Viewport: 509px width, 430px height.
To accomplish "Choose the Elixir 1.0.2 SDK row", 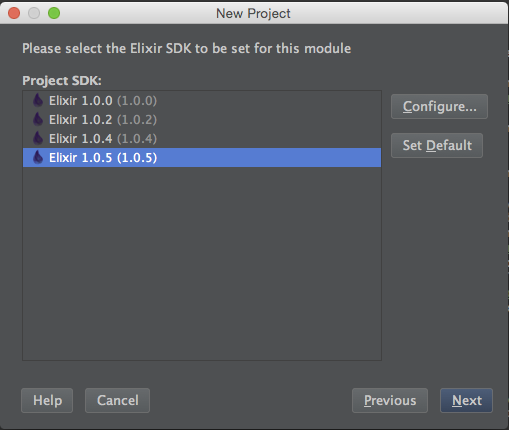I will pyautogui.click(x=202, y=120).
